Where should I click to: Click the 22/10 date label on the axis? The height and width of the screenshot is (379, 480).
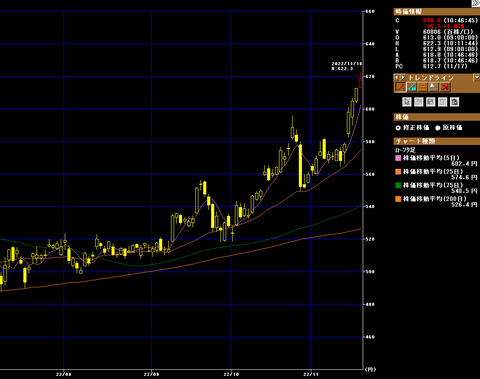[x=231, y=374]
